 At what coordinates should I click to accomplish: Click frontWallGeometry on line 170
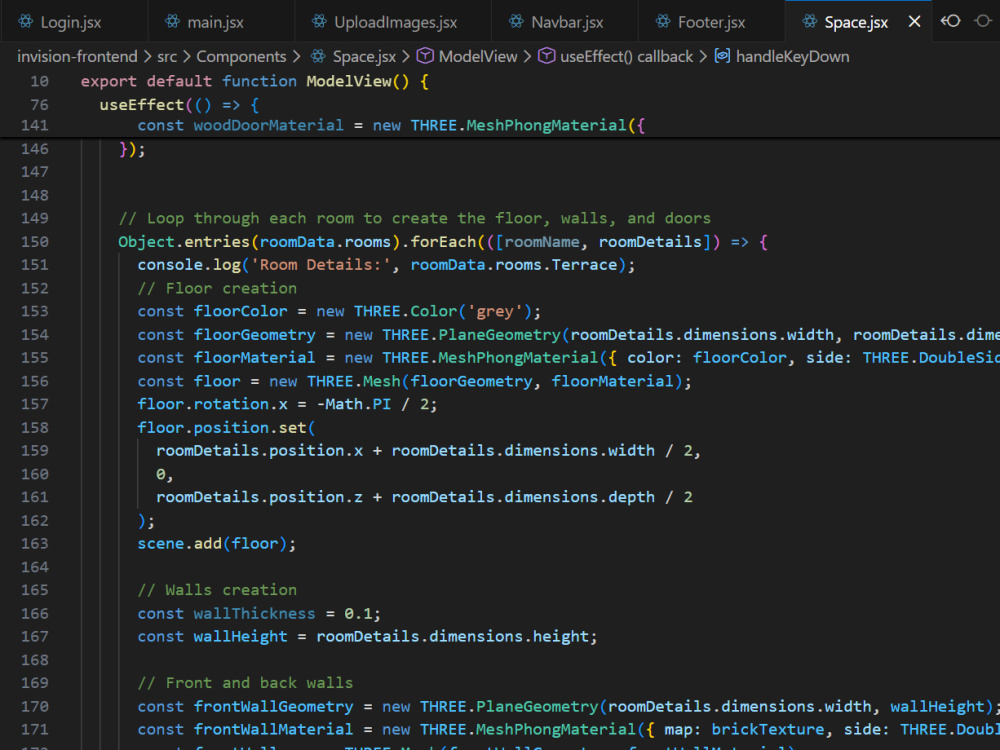point(274,707)
